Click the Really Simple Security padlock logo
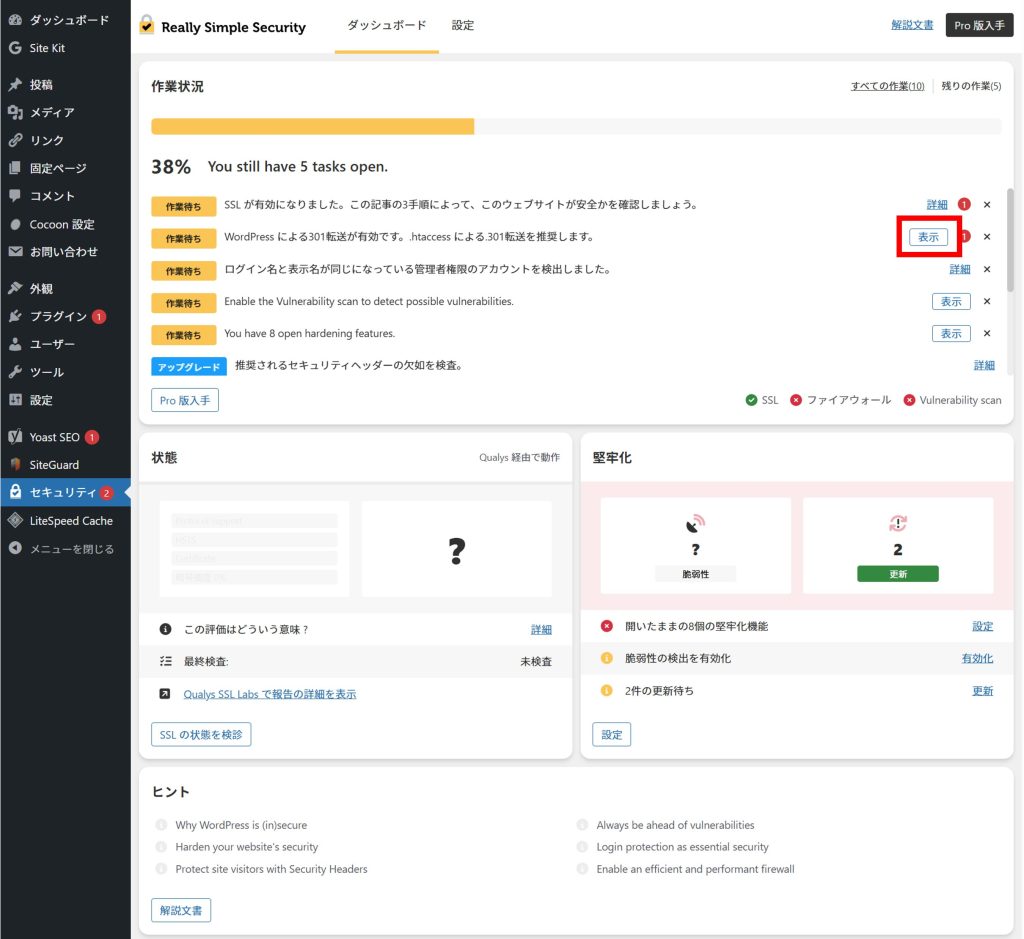This screenshot has height=939, width=1024. tap(148, 25)
